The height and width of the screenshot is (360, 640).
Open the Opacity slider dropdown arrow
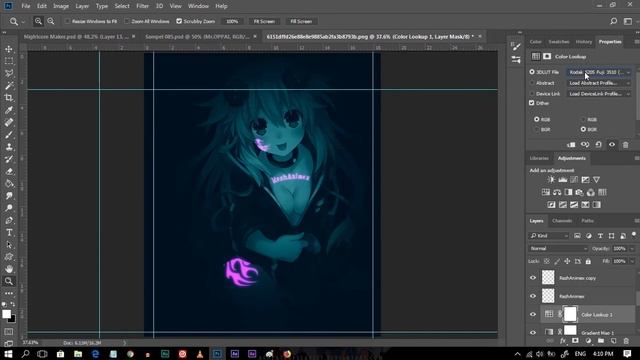[x=632, y=249]
